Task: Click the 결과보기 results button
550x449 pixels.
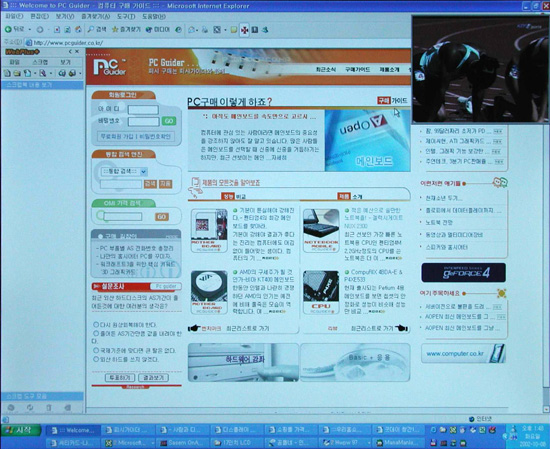Action: click(x=153, y=377)
